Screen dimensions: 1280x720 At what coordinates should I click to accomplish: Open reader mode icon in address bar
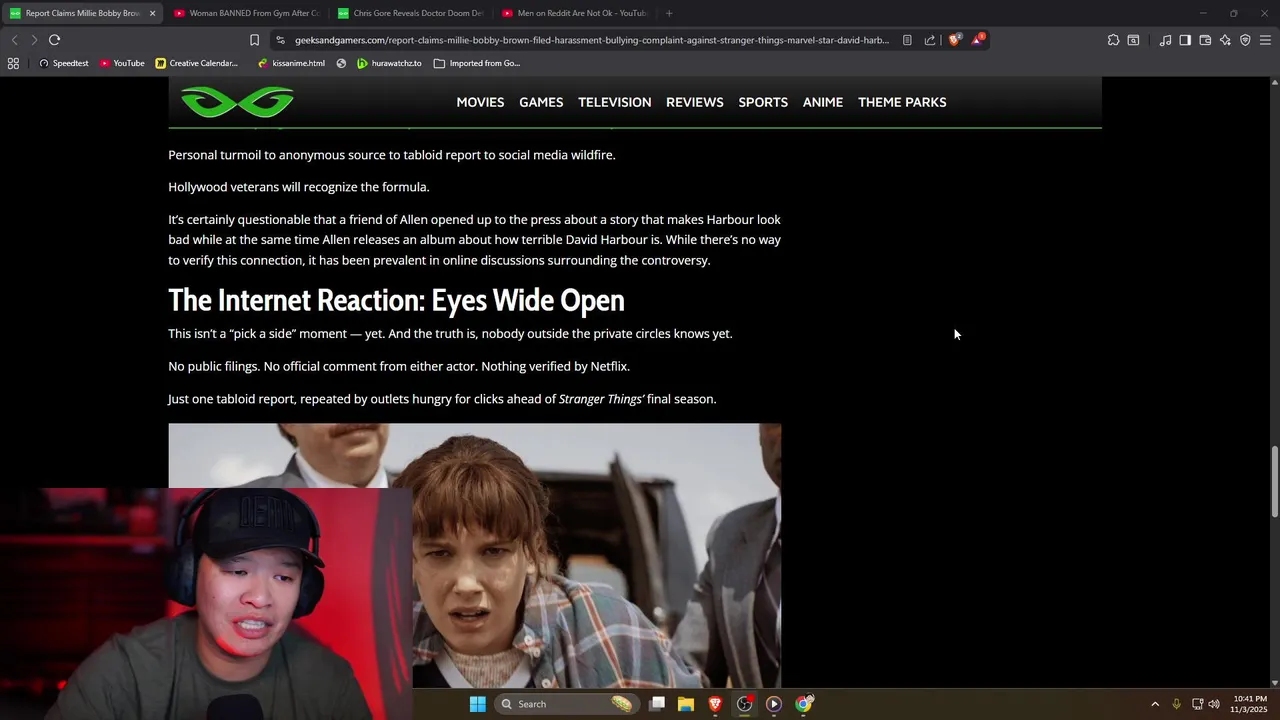pyautogui.click(x=907, y=40)
